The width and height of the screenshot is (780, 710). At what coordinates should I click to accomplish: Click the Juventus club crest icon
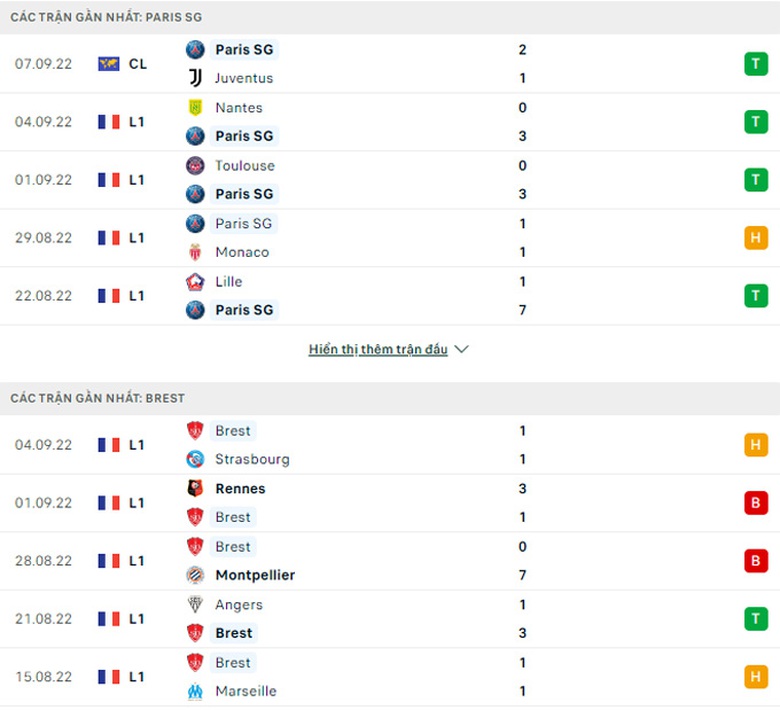pyautogui.click(x=195, y=78)
